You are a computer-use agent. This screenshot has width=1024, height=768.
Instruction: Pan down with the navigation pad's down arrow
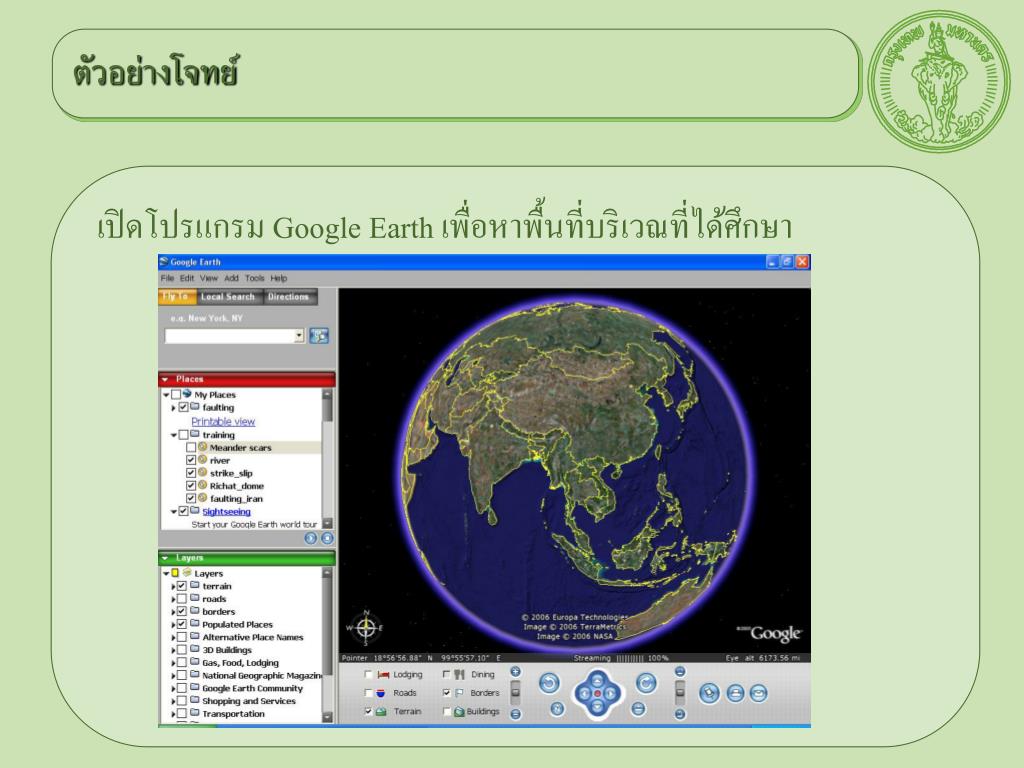pyautogui.click(x=597, y=706)
